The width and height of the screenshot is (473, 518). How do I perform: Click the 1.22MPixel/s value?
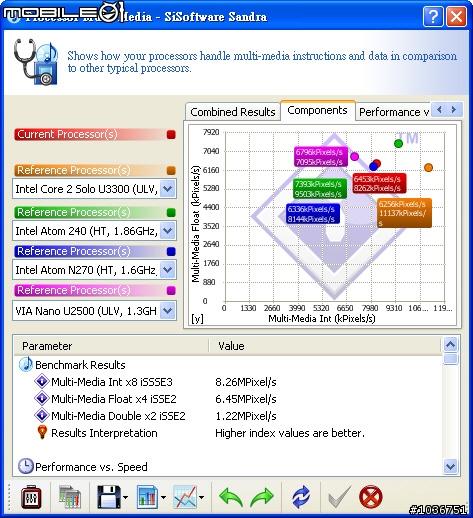[x=246, y=416]
